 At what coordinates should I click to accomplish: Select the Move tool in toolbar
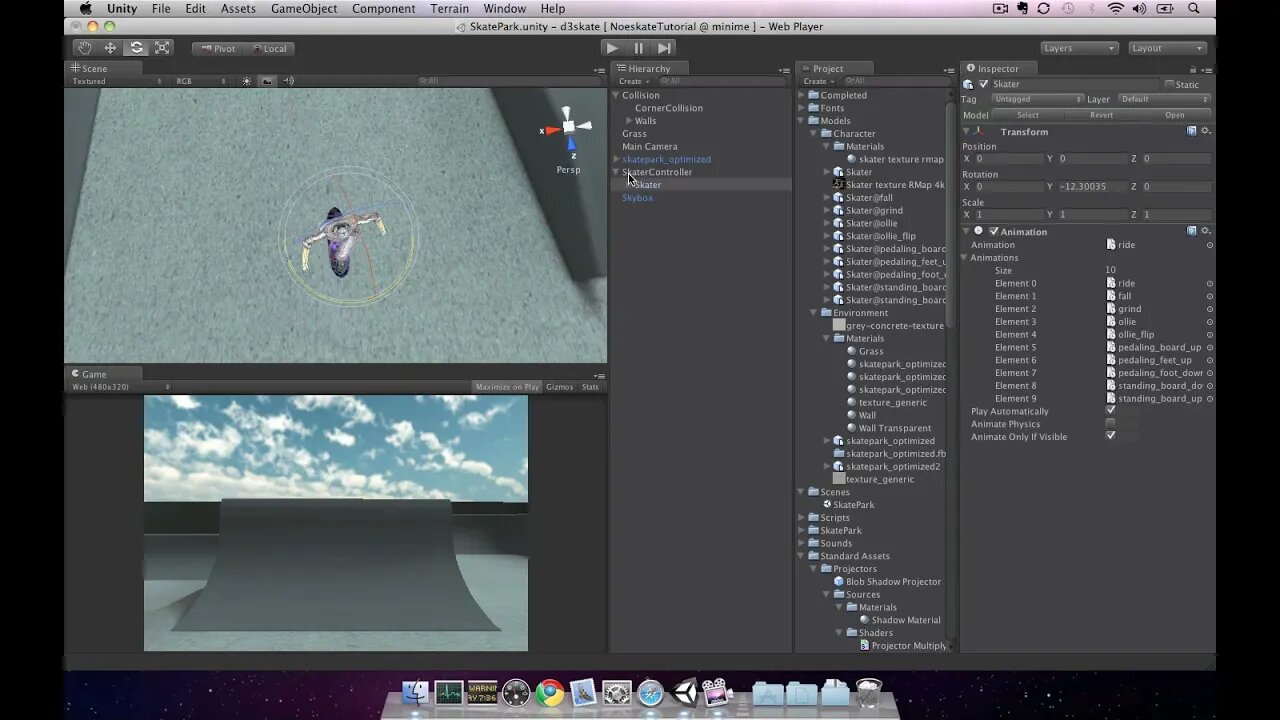(x=111, y=48)
